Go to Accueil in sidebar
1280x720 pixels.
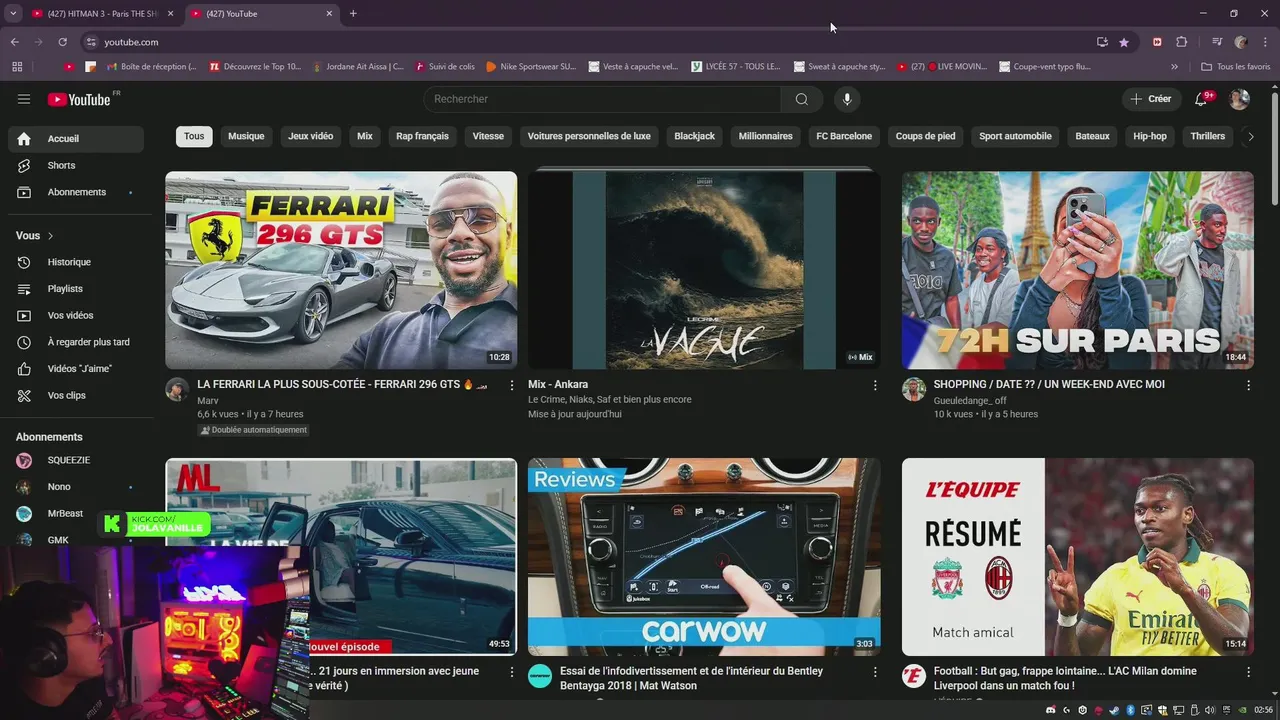point(76,139)
